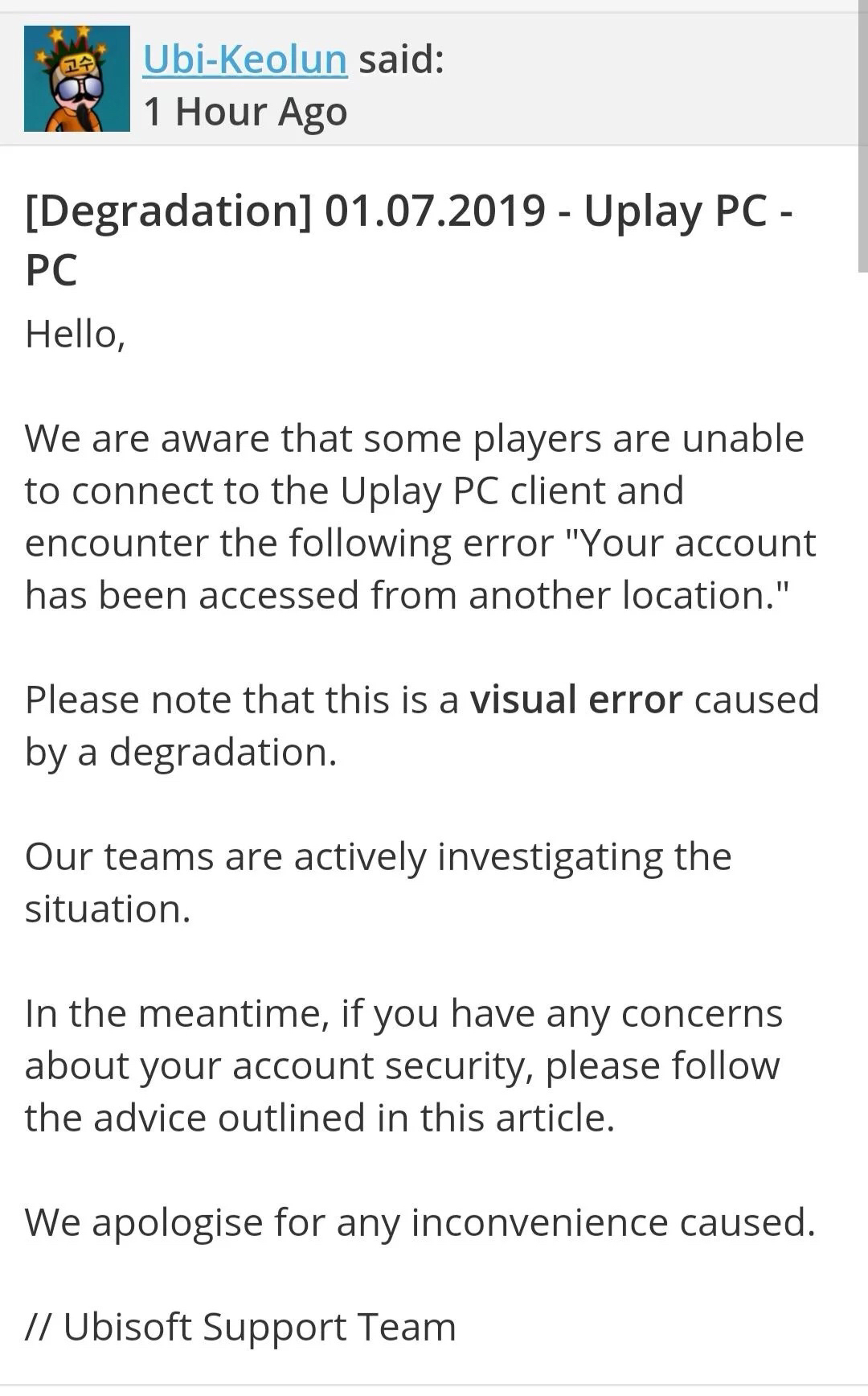Click "We apologise for any inconvenience caused."
The height and width of the screenshot is (1396, 868).
[420, 1222]
